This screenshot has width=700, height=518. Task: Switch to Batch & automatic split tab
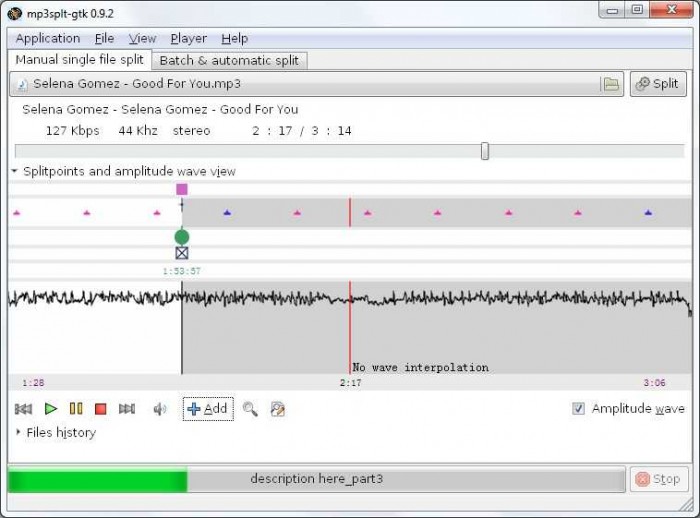229,61
